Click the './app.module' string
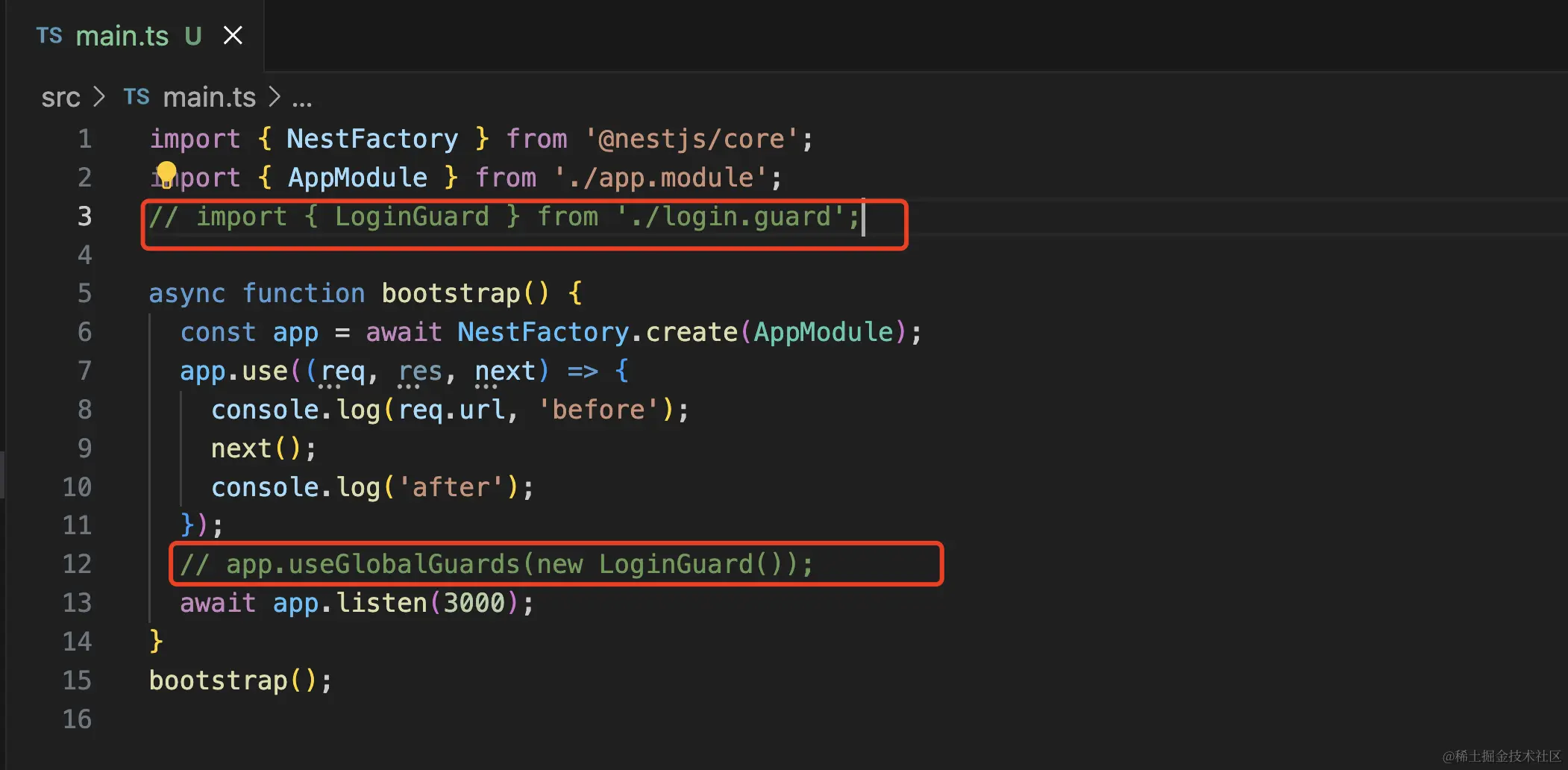 point(661,178)
